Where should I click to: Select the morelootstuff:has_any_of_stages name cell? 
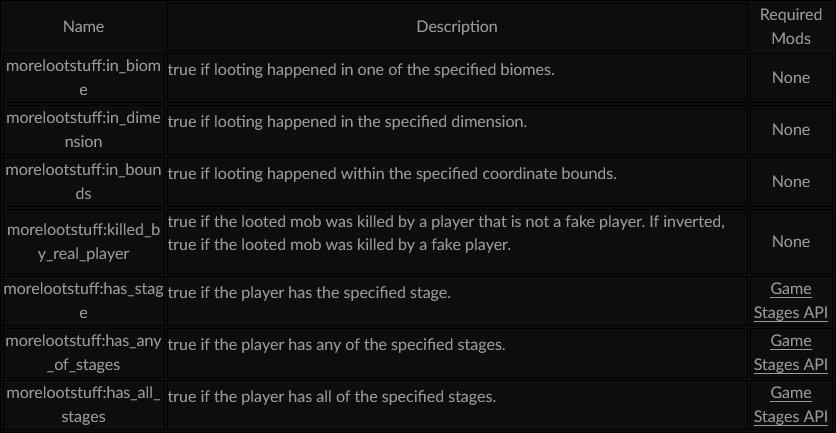tap(84, 352)
